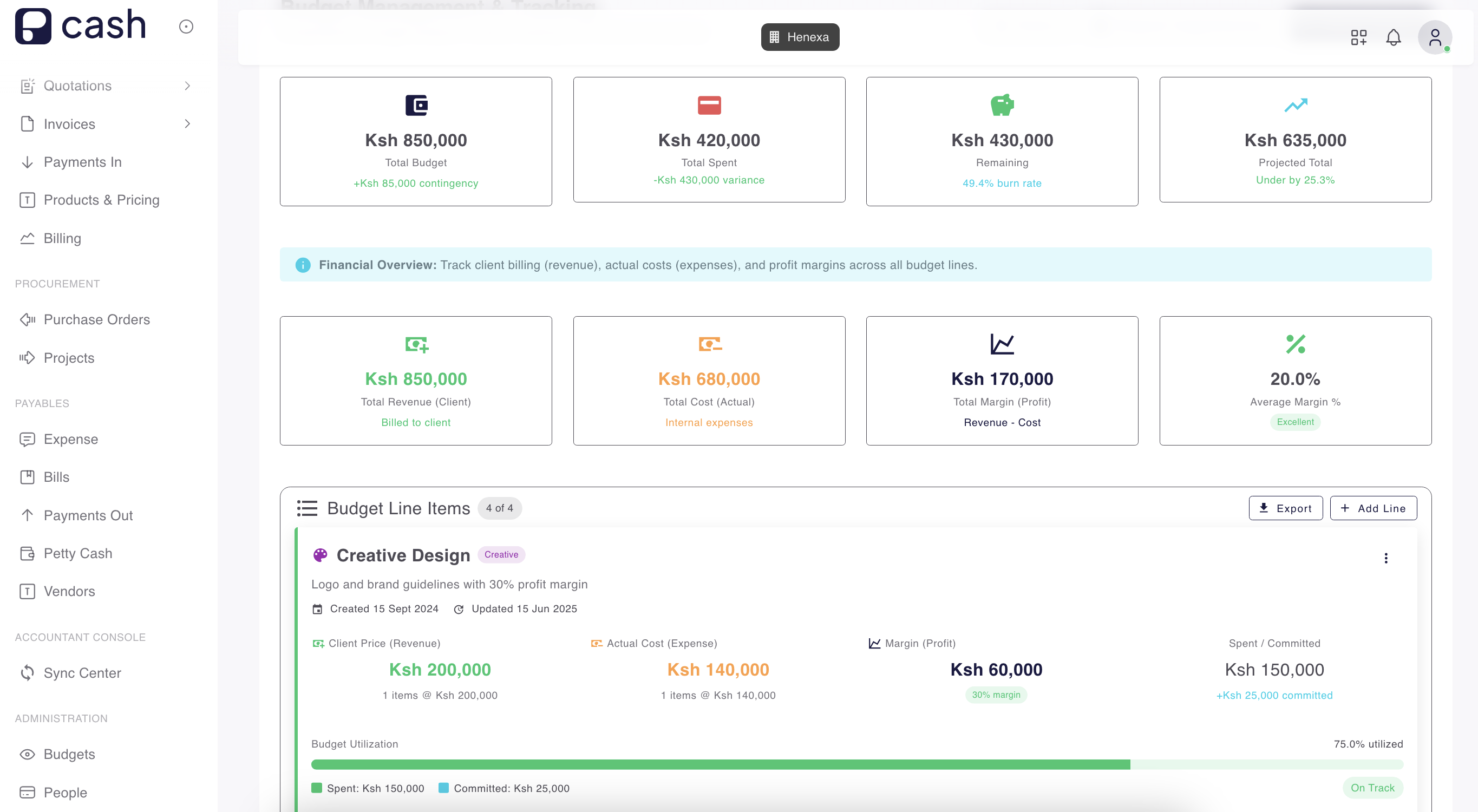
Task: Click the Expense speech-bubble icon
Action: 28,439
